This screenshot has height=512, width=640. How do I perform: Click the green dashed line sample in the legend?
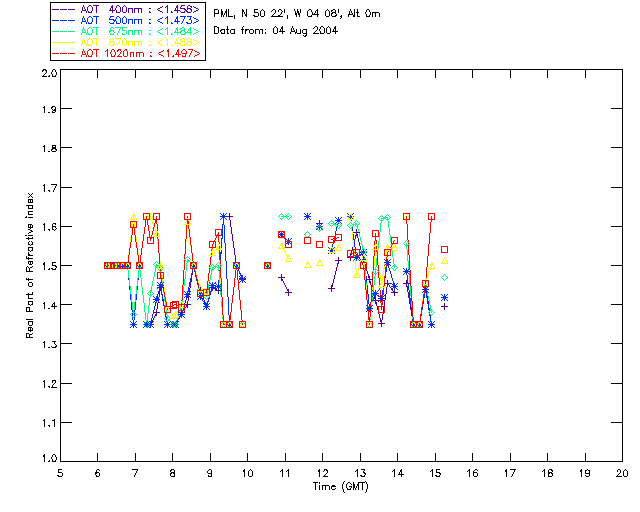[64, 31]
